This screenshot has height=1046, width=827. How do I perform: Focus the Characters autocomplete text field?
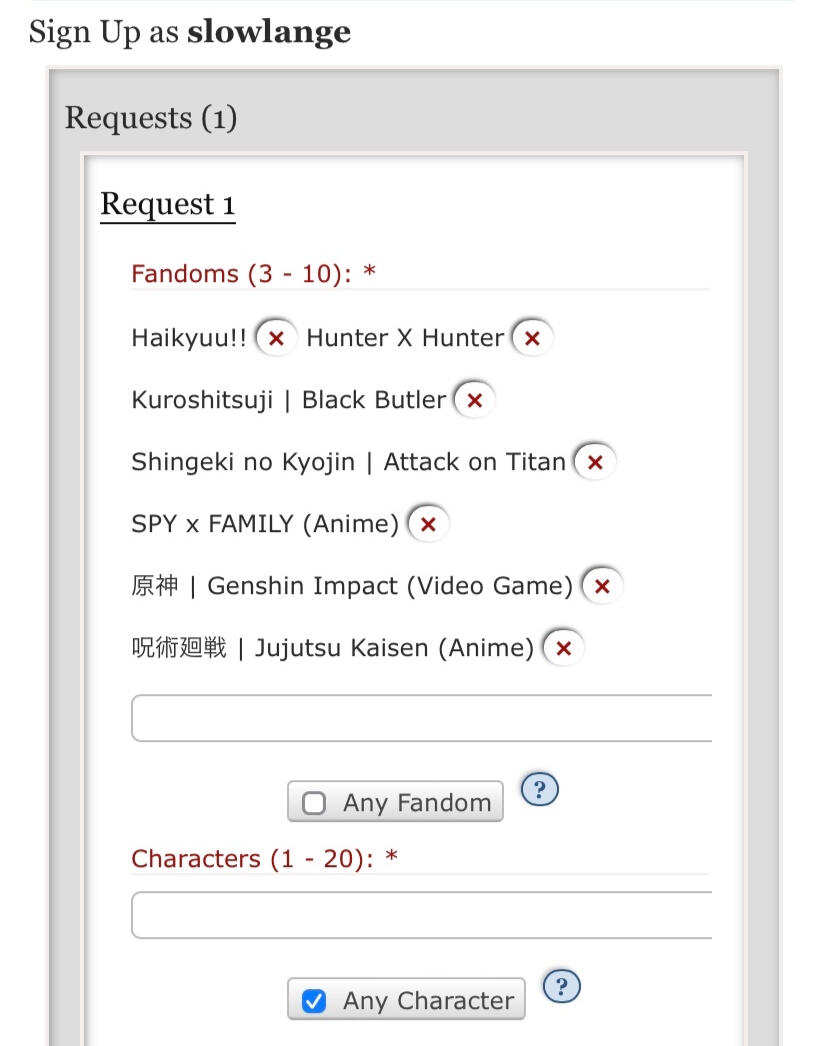[420, 915]
